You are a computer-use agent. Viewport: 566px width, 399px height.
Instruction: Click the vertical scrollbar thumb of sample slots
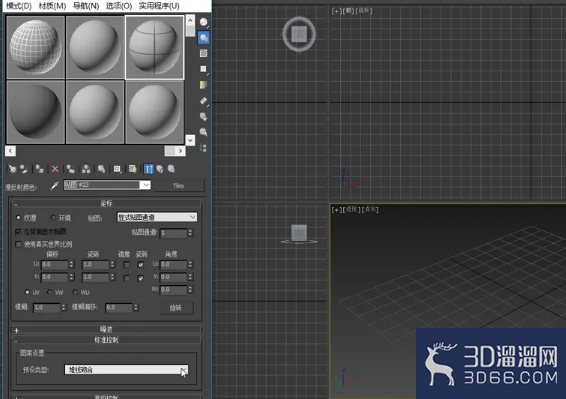click(190, 31)
